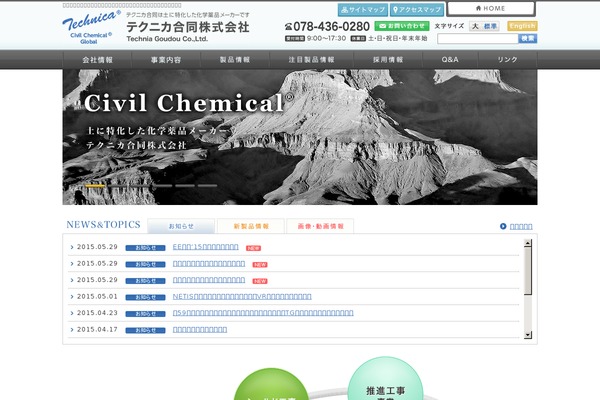Screen dimensions: 600x400
Task: Open リンク navigation menu
Action: click(x=507, y=60)
